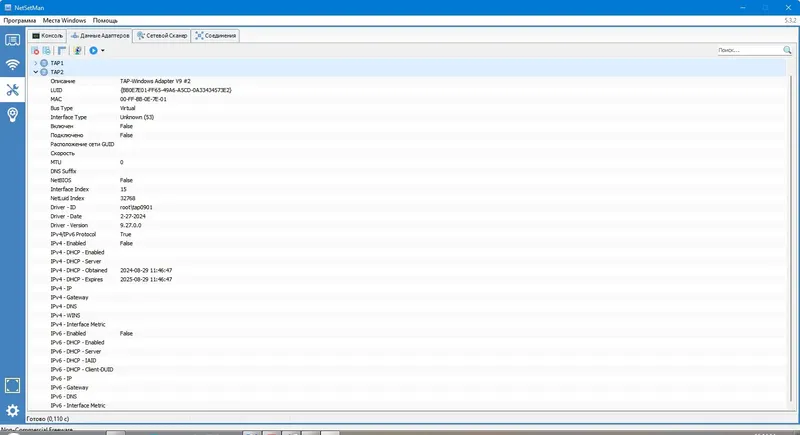This screenshot has height=435, width=800.
Task: Click the Virtual bus type value
Action: point(128,108)
